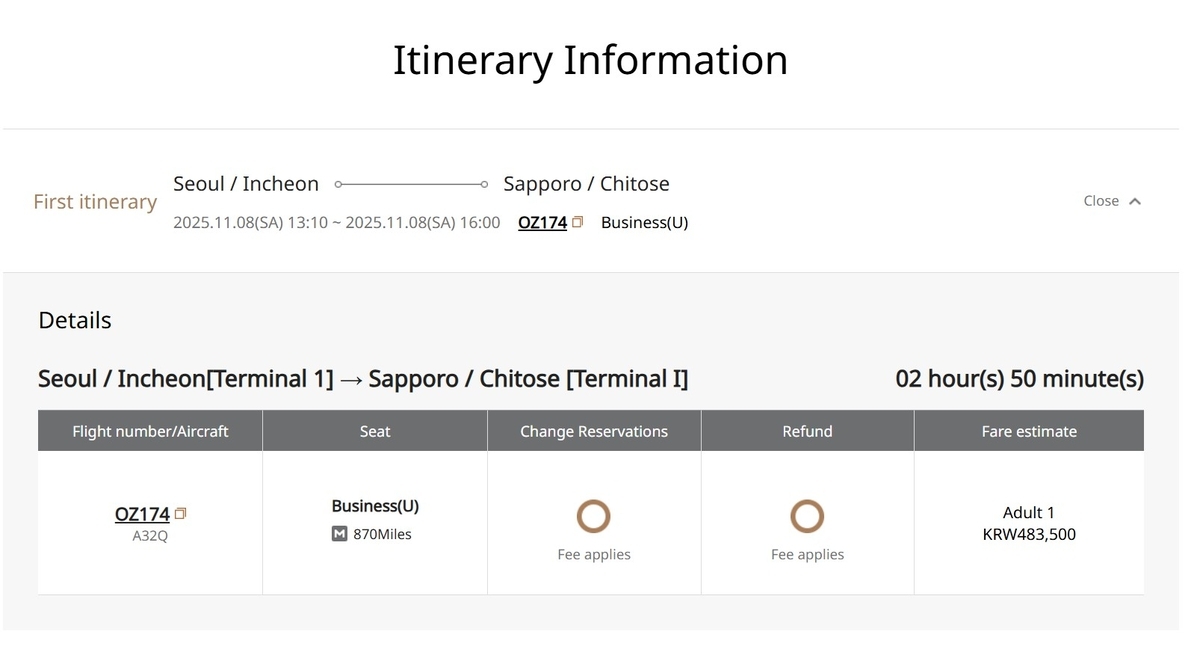1200x667 pixels.
Task: Select the Seat column header
Action: (x=375, y=431)
